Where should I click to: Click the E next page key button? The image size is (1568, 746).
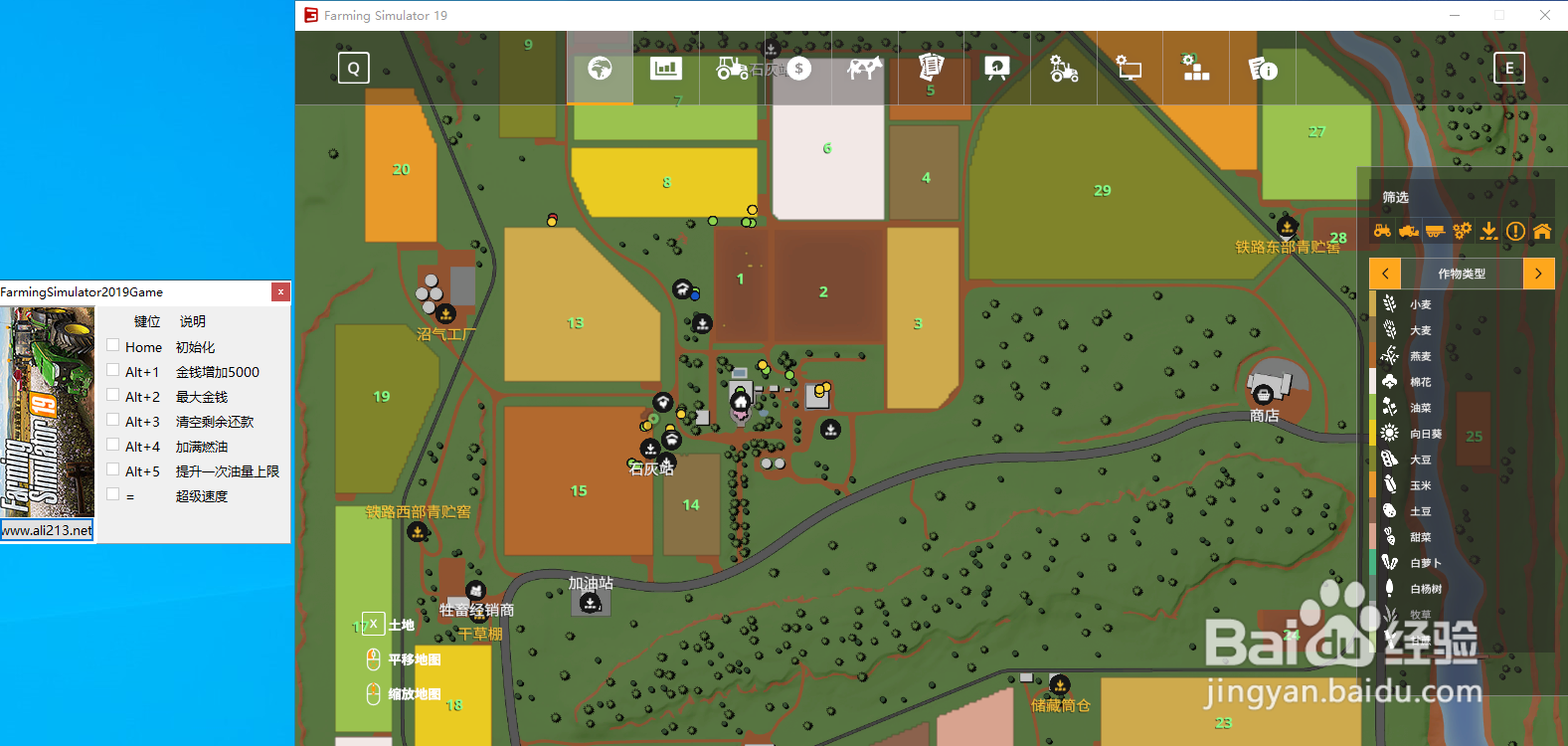[x=1509, y=68]
